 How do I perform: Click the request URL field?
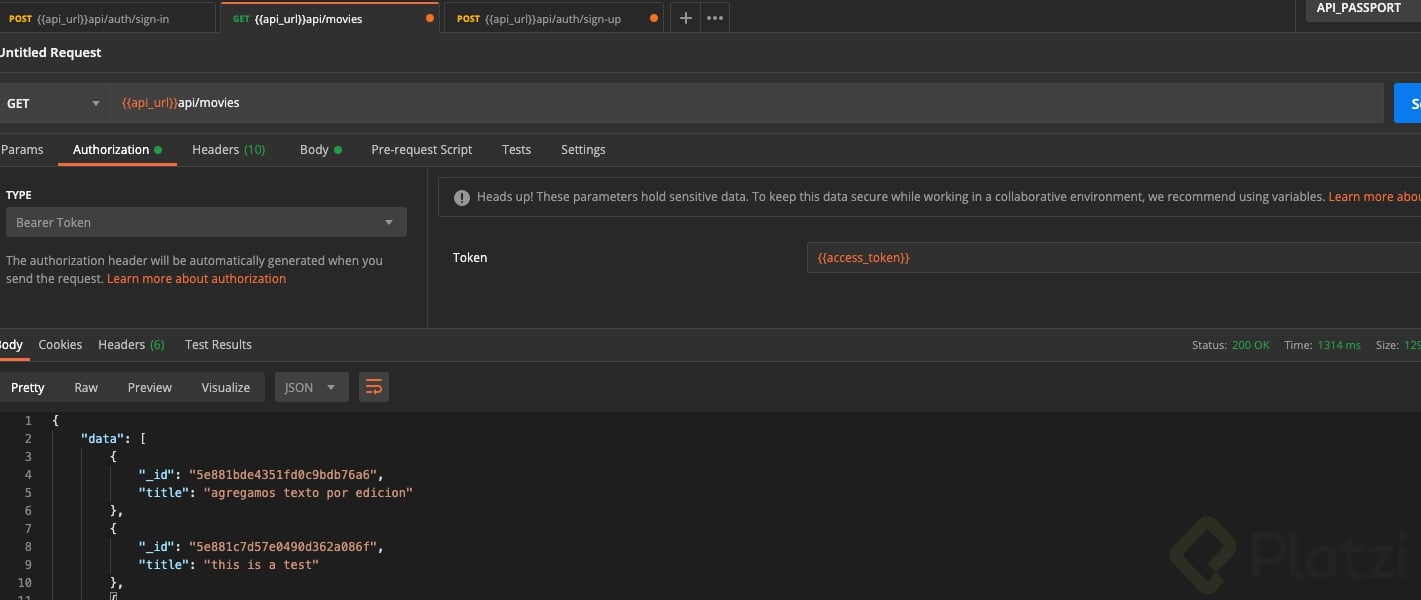(x=750, y=103)
